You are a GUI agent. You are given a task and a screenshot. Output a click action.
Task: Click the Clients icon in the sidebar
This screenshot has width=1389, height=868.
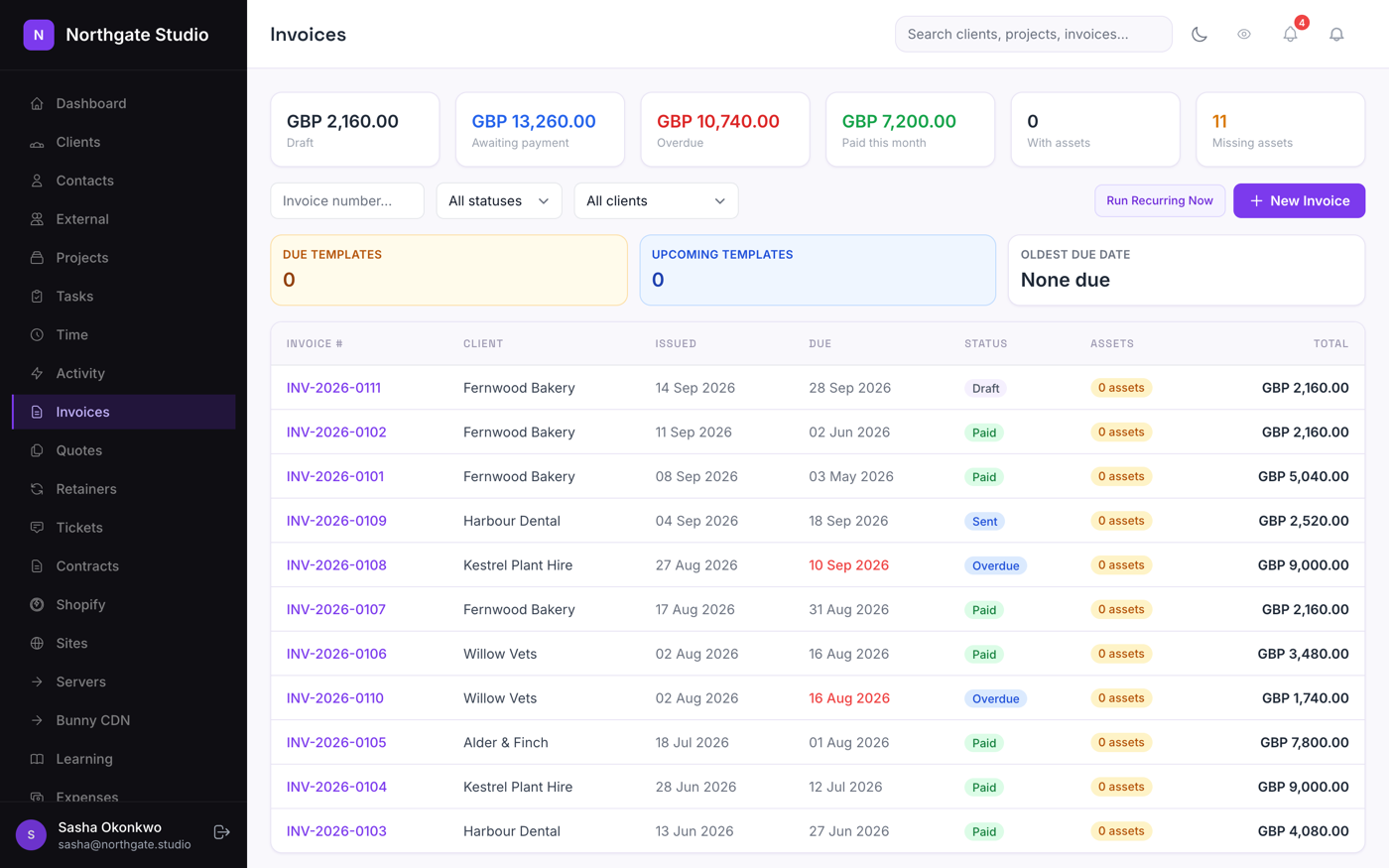[37, 142]
